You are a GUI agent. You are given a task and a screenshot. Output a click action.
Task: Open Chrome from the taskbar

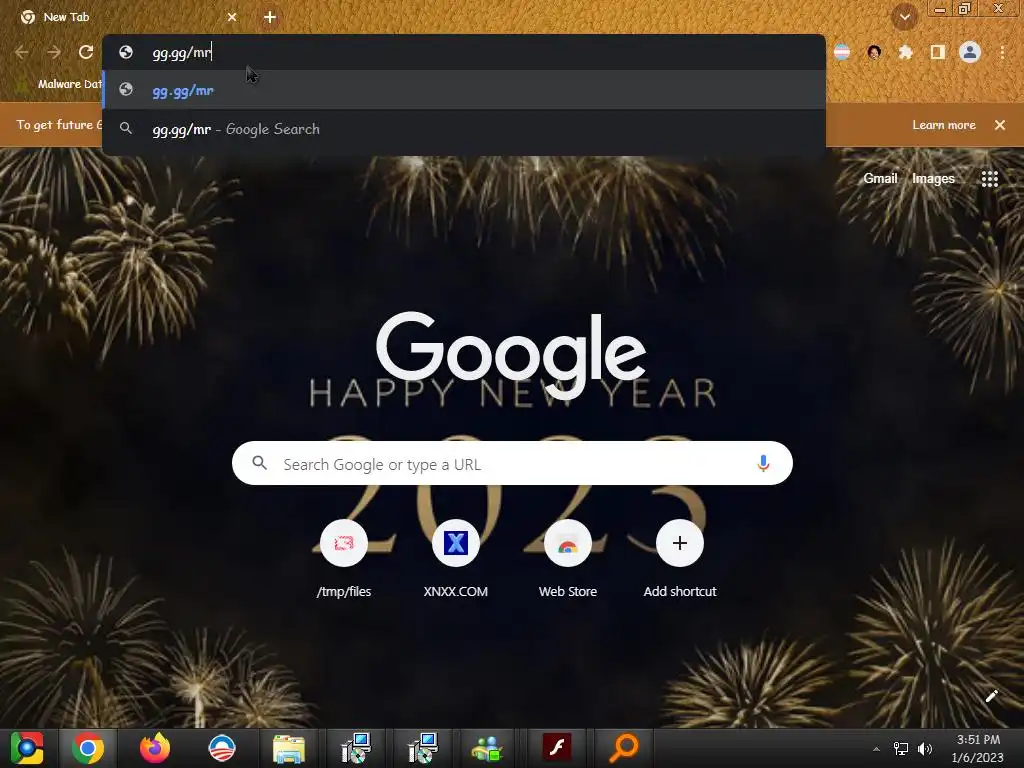[88, 748]
